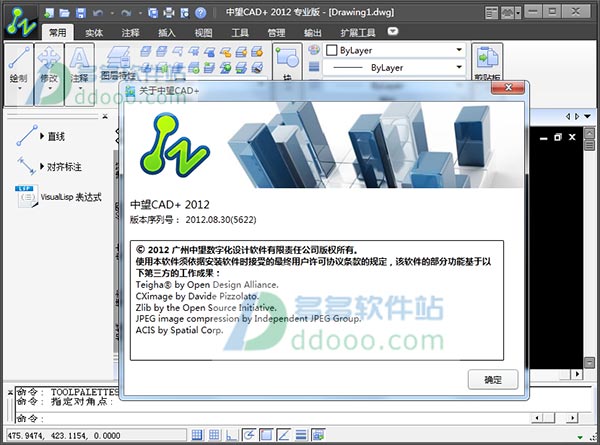Click the copy-window icon before the printer
600x445 pixels.
153,14
